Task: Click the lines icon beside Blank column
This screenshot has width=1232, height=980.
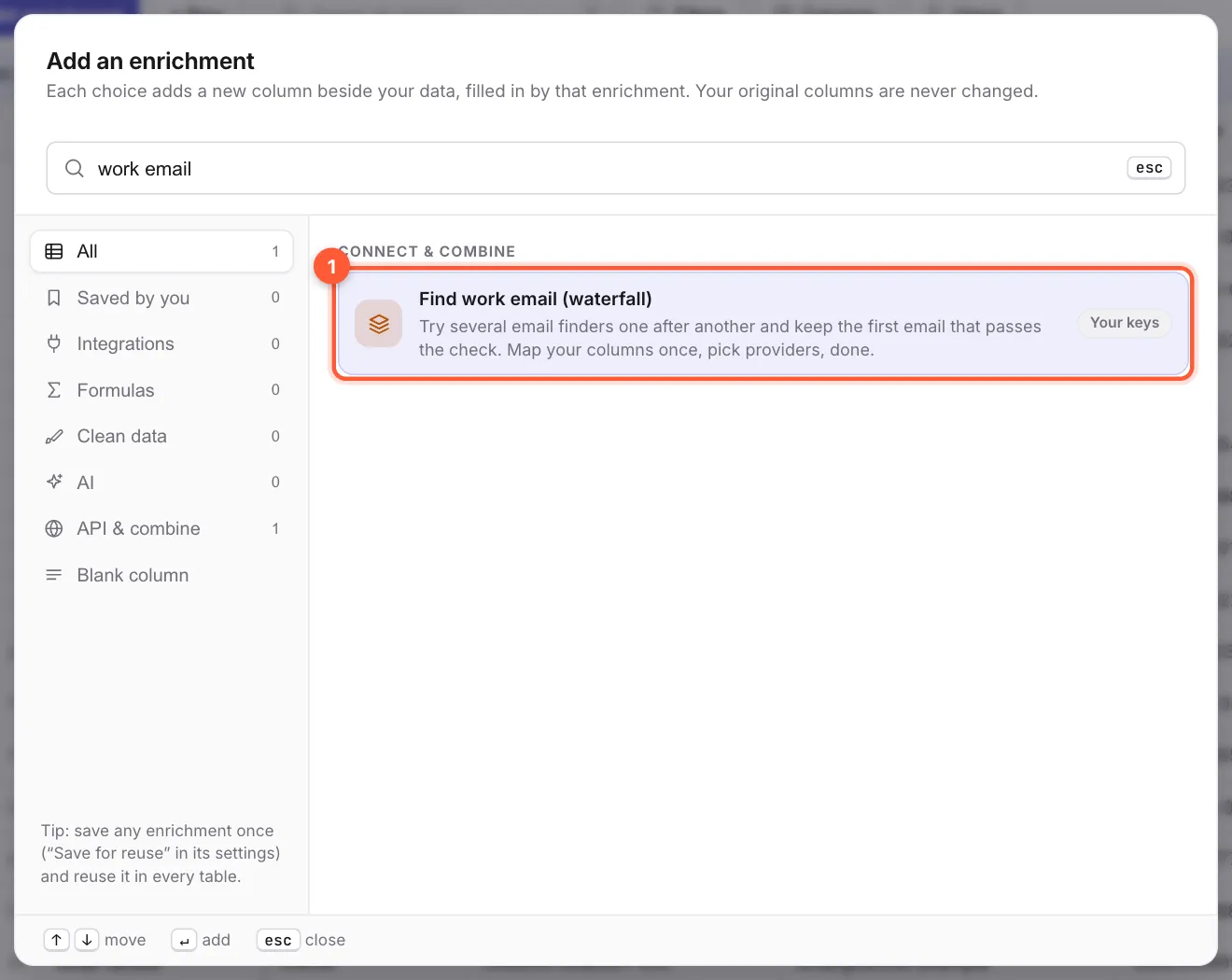Action: [x=54, y=575]
